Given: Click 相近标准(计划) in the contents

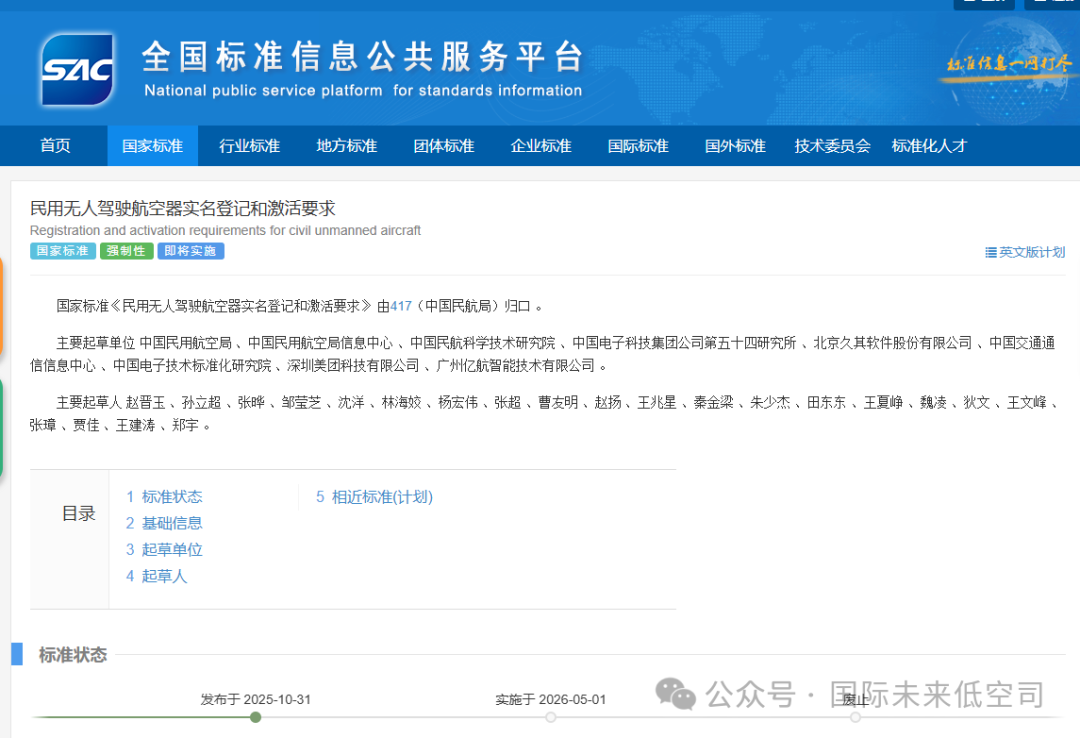Looking at the screenshot, I should [383, 496].
